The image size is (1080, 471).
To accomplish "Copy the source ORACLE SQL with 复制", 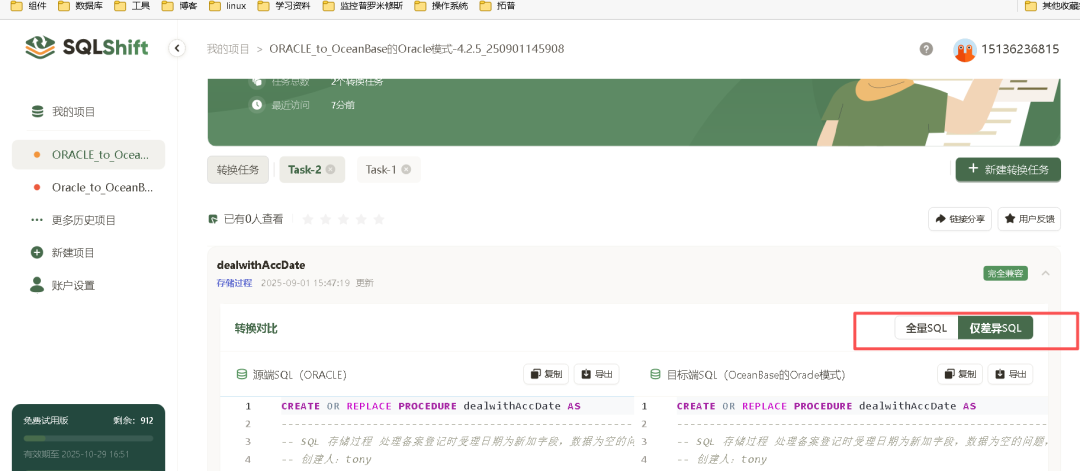I will [x=546, y=374].
